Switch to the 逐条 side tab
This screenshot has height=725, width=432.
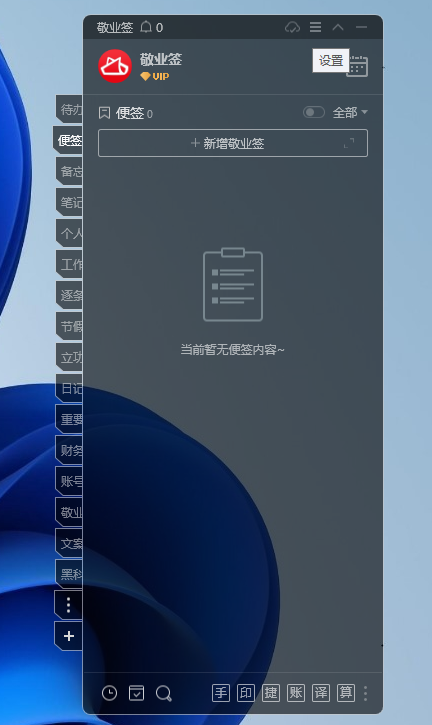point(69,295)
